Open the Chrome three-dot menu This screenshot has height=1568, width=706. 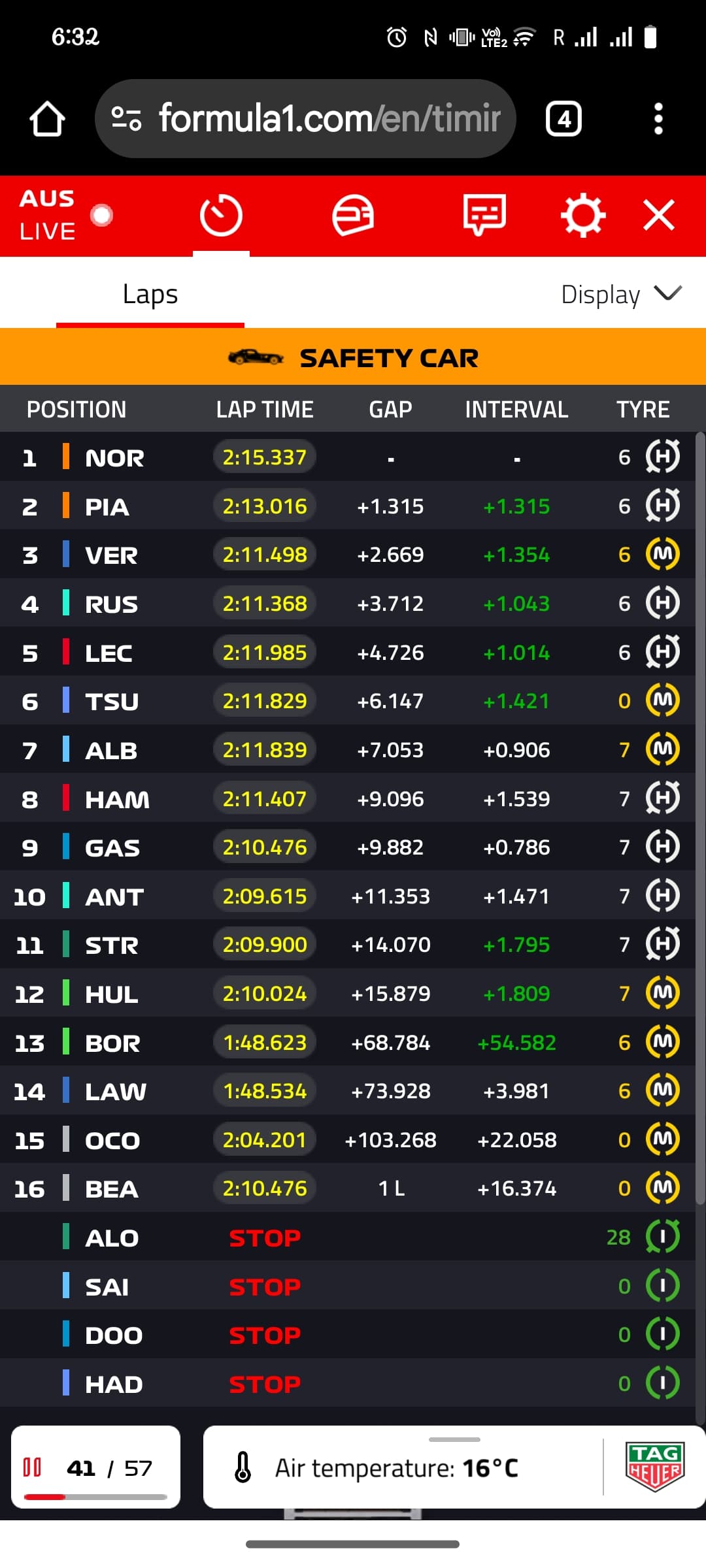[658, 119]
